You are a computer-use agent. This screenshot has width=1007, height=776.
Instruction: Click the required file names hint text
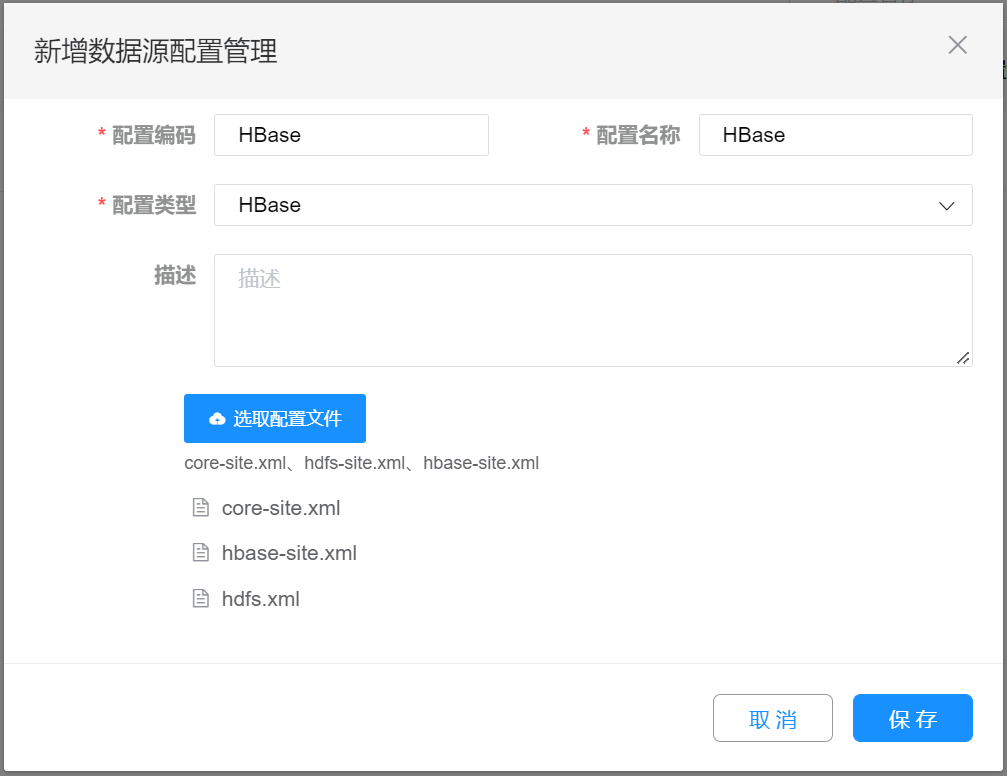coord(361,463)
